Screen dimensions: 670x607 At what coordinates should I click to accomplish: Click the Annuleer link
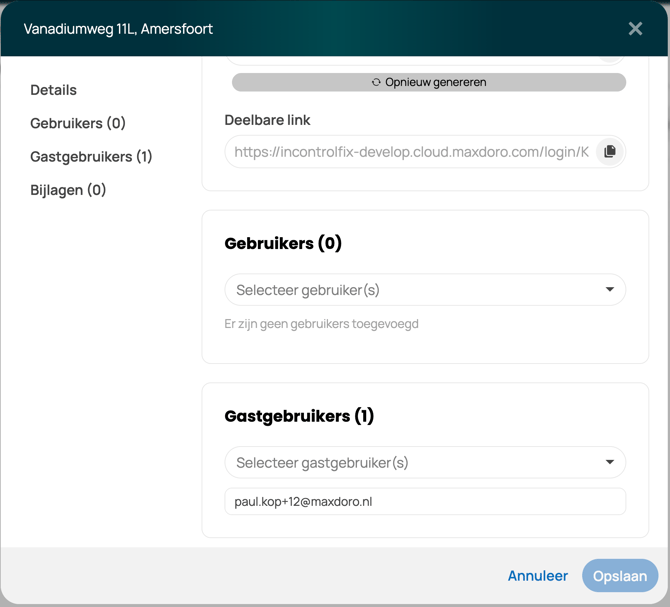pos(538,576)
